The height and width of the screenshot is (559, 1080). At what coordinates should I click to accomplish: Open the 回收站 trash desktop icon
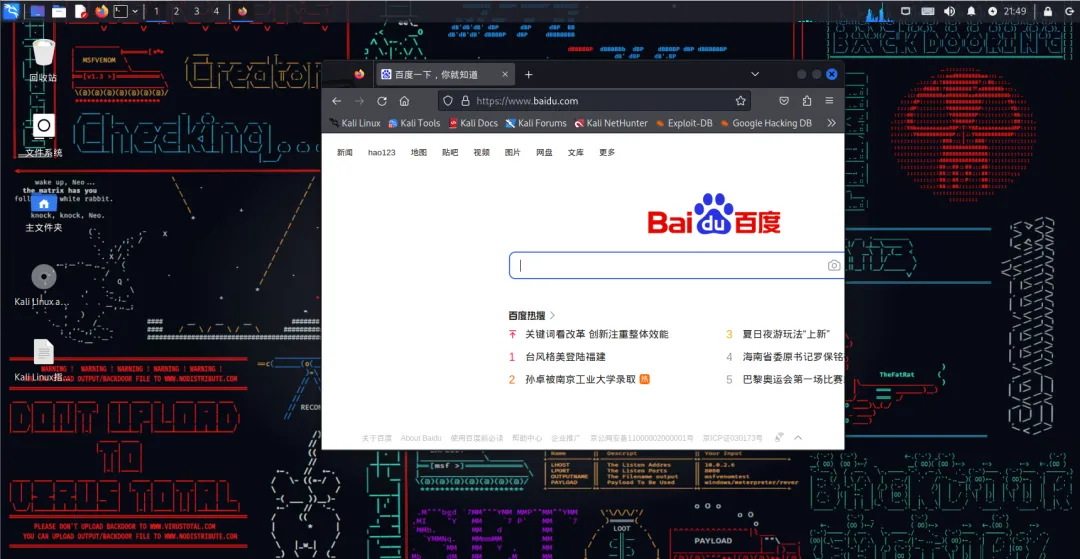coord(43,61)
